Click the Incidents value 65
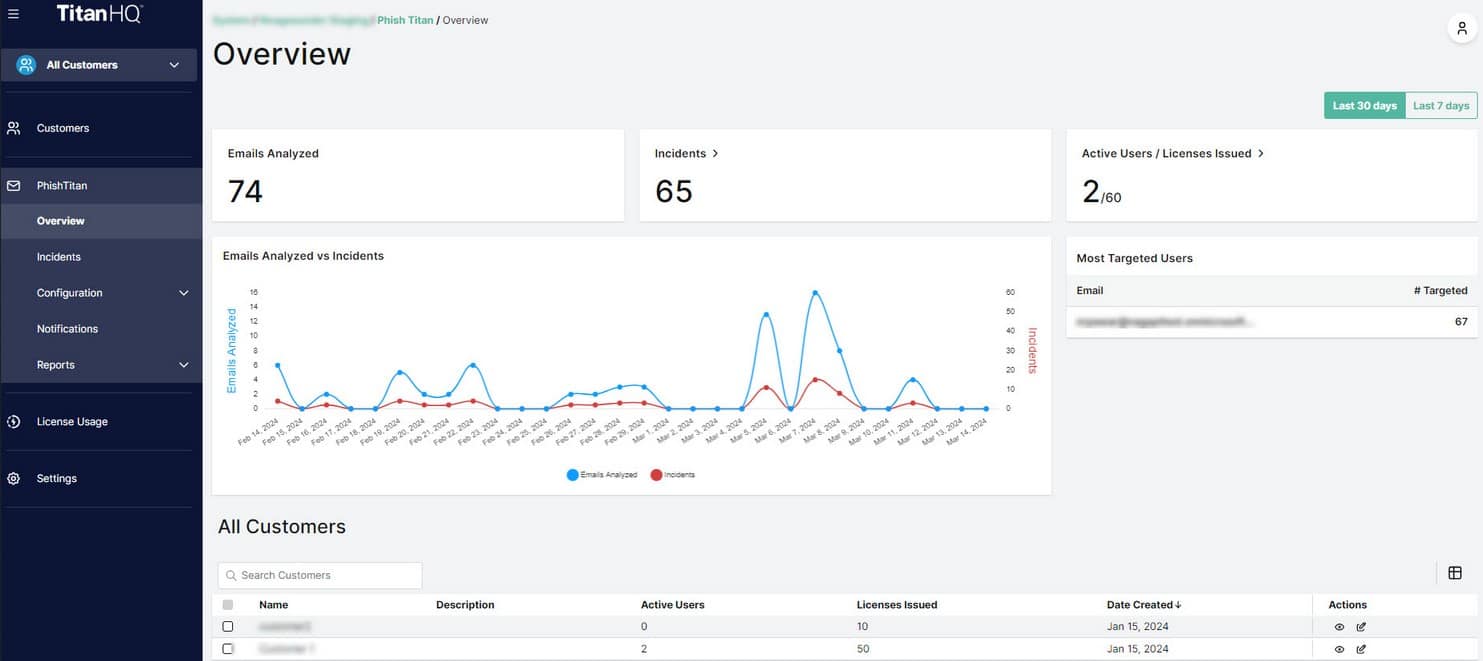The height and width of the screenshot is (661, 1483). tap(674, 191)
